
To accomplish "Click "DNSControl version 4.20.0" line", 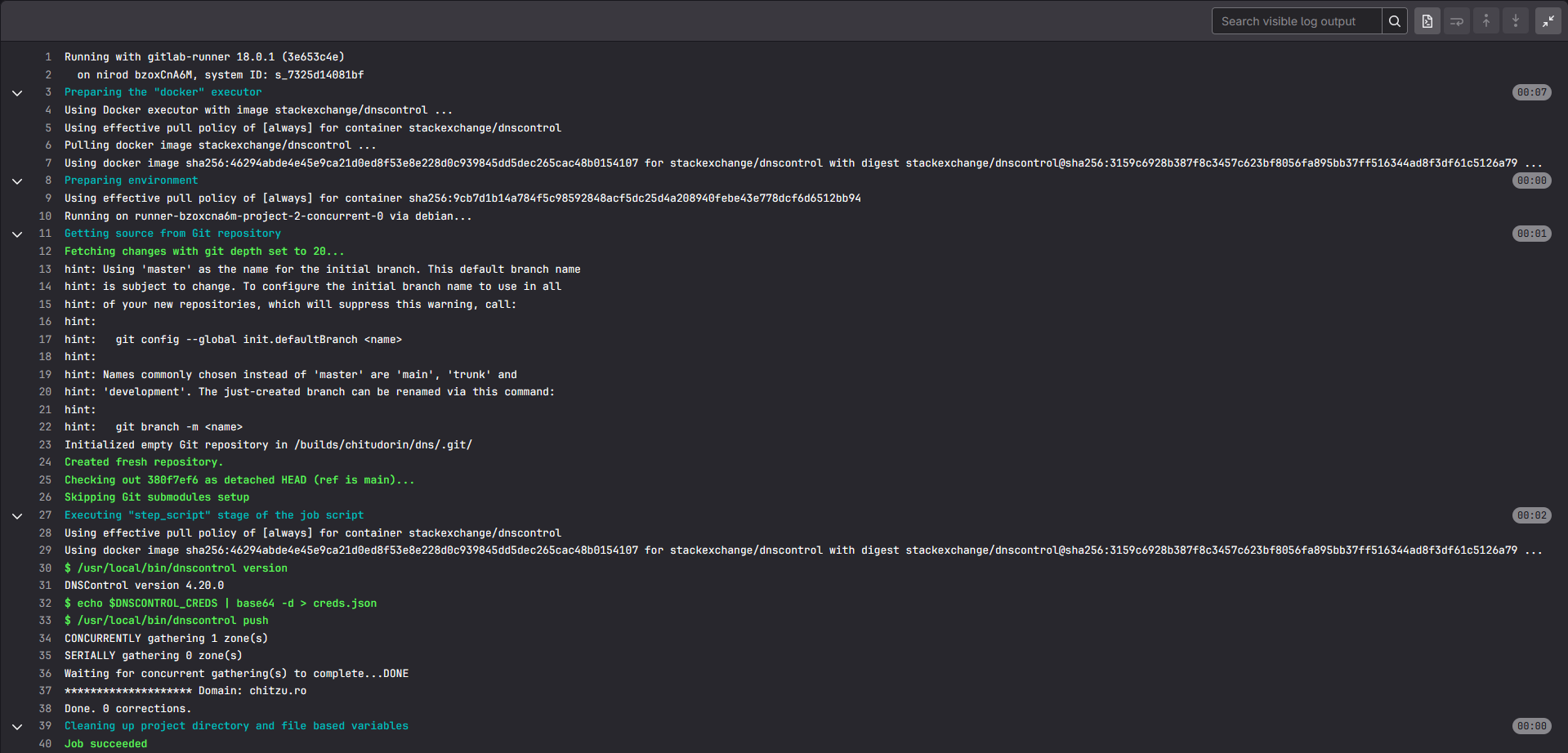I will pyautogui.click(x=144, y=586).
